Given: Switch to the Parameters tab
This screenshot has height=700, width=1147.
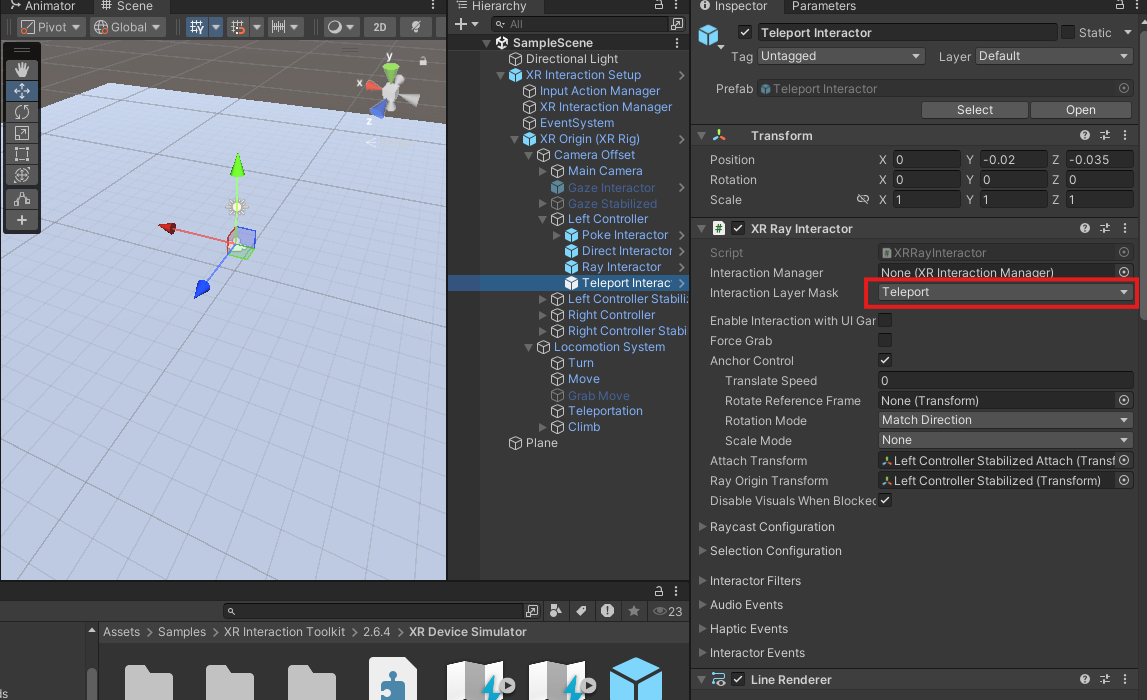Looking at the screenshot, I should [823, 6].
